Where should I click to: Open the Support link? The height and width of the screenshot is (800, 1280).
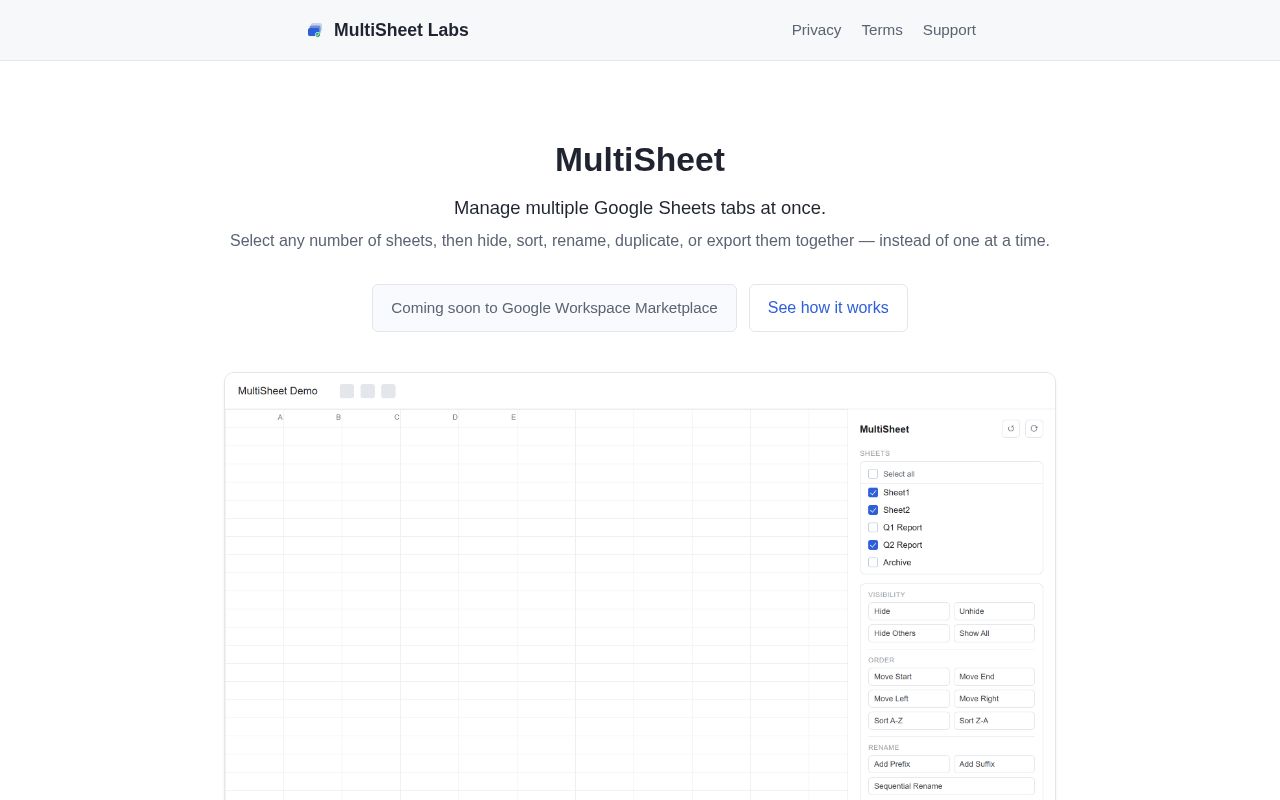pos(949,30)
